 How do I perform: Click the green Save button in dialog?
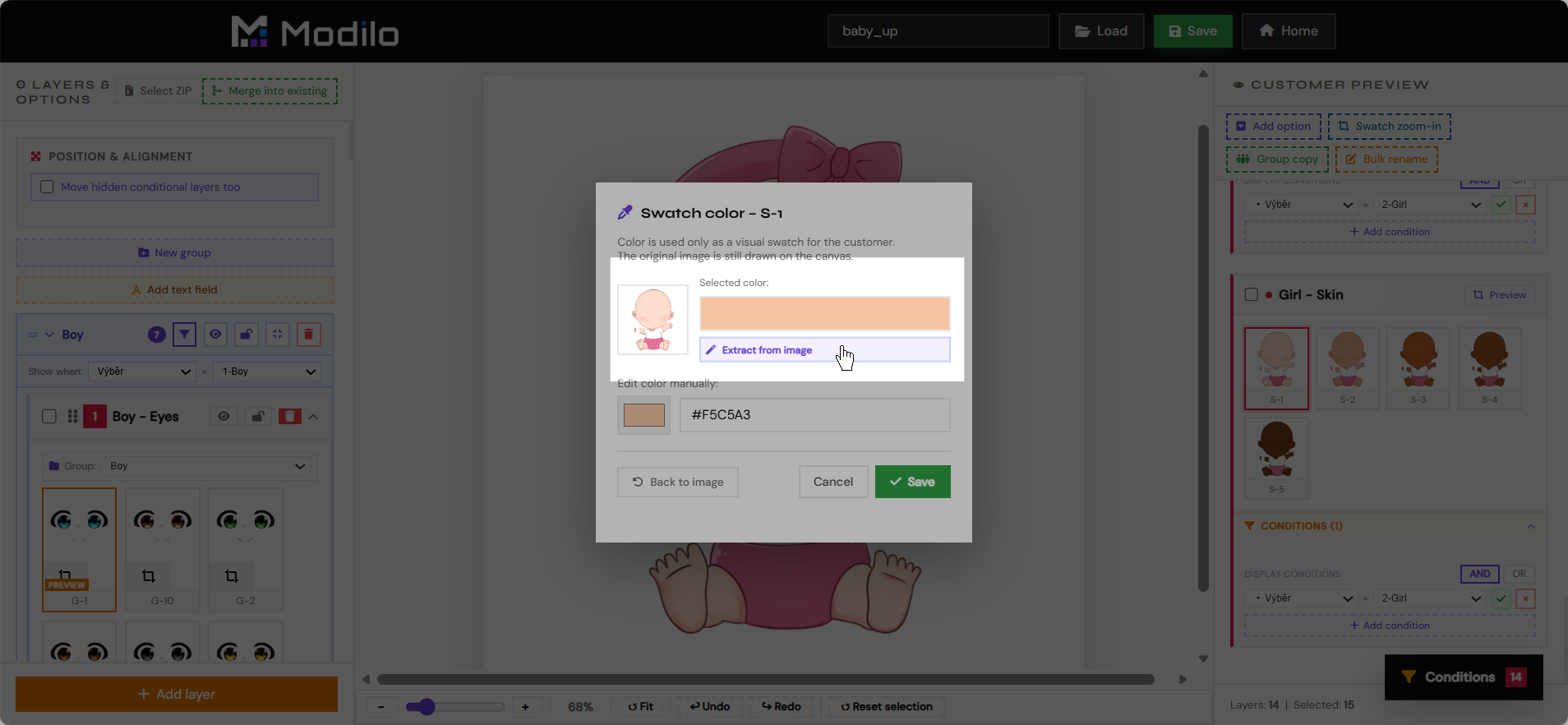pyautogui.click(x=912, y=482)
